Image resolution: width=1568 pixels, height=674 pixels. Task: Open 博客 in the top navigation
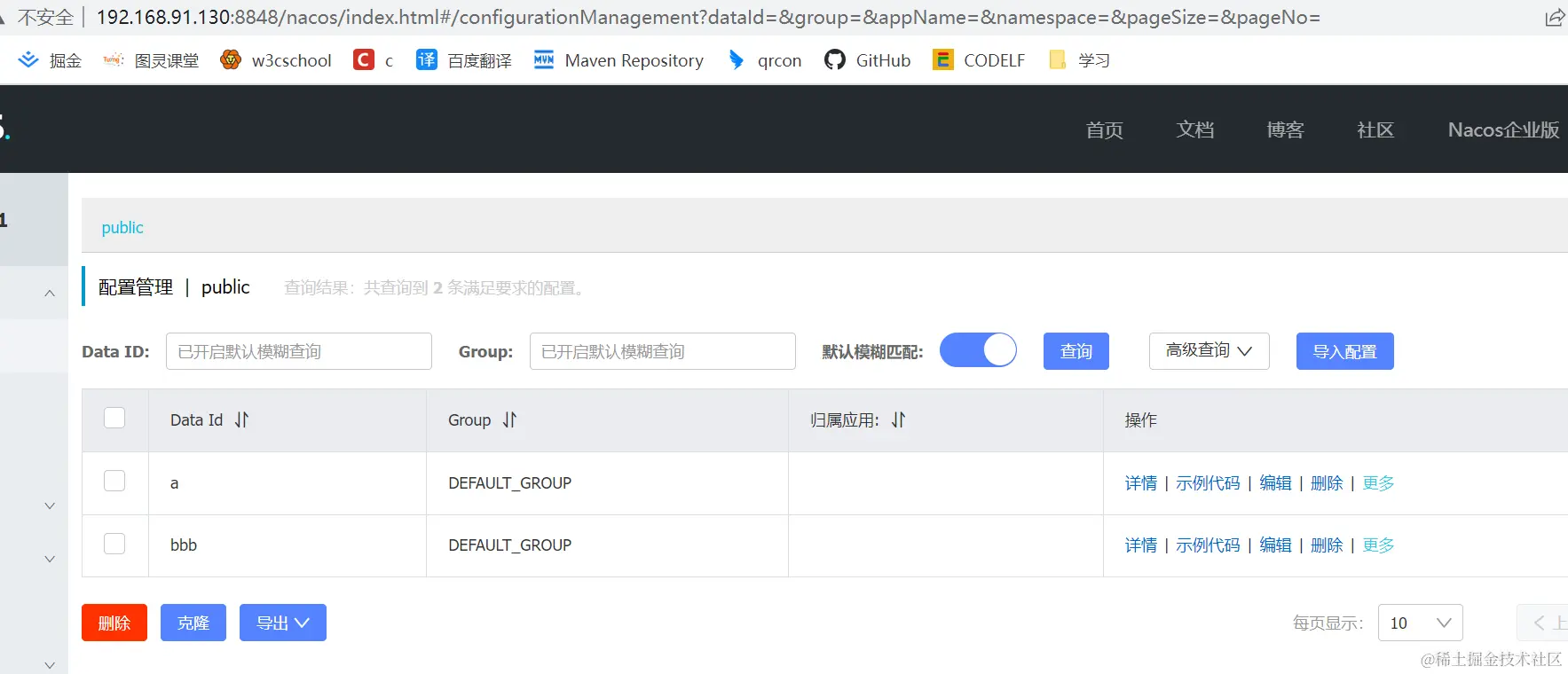point(1285,130)
